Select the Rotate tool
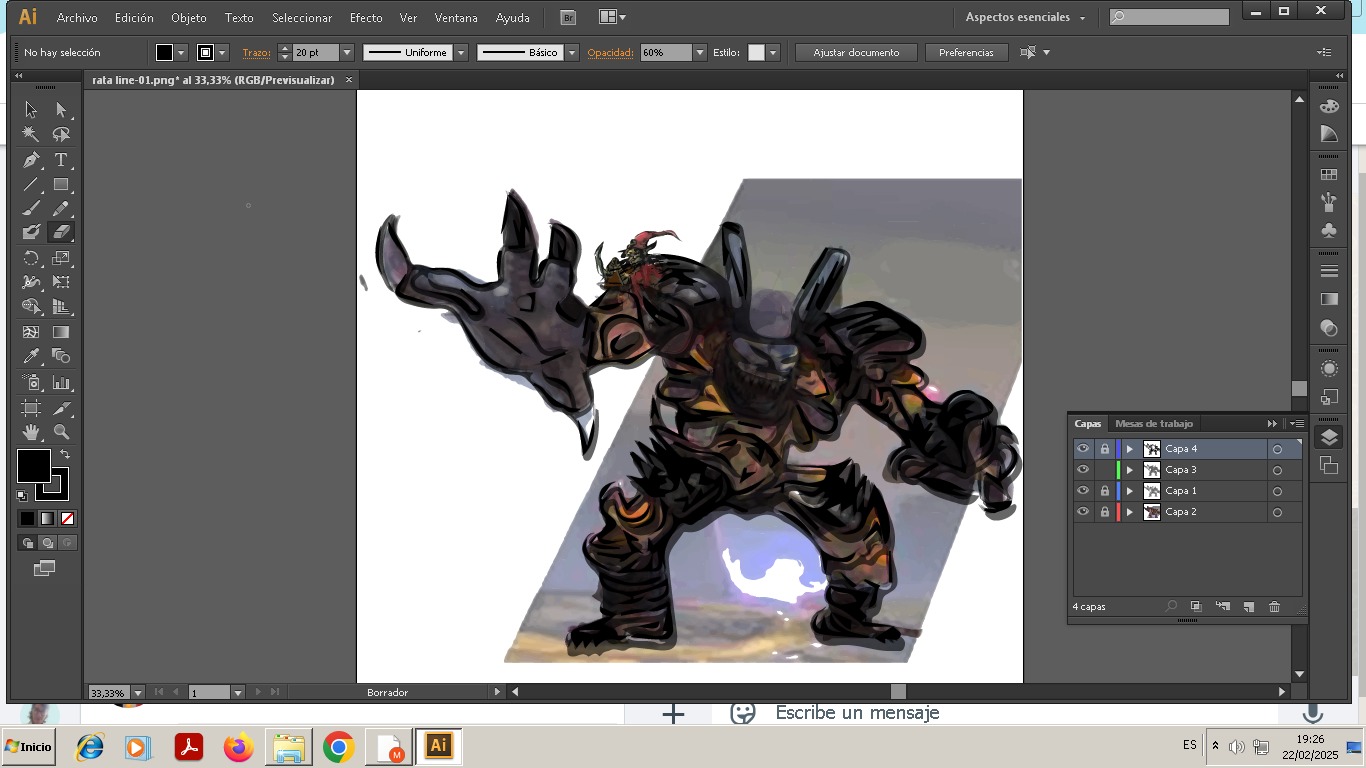 [31, 258]
